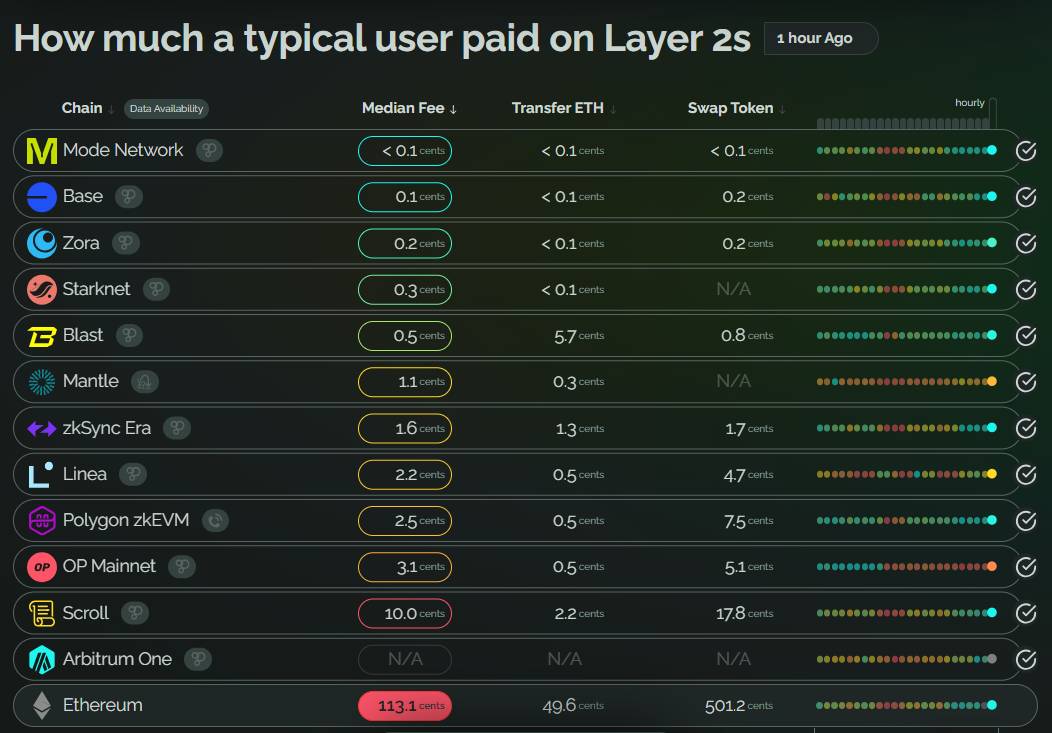Screen dimensions: 1052x733
Task: Click the hourly timeline slider handle
Action: 993,113
